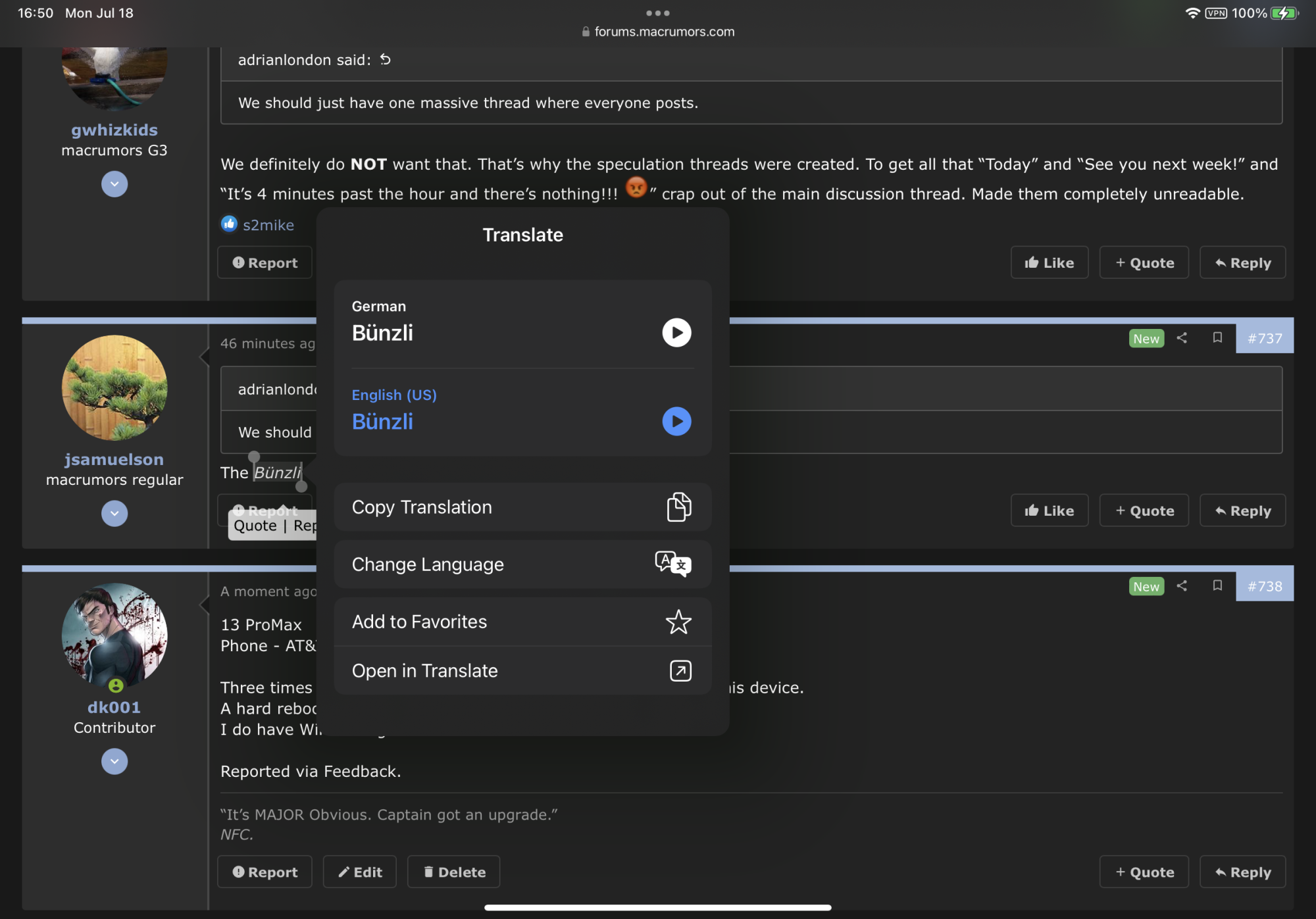
Task: Expand jsamuelson user details chevron
Action: click(114, 514)
